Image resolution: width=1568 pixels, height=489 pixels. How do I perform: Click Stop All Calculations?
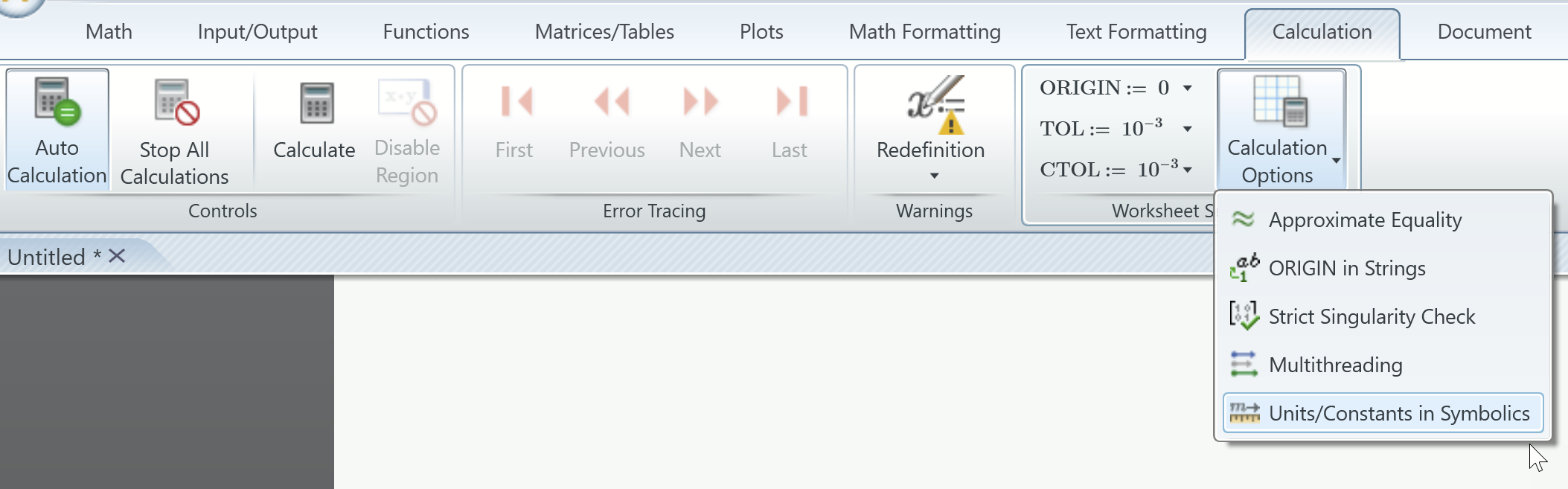(173, 130)
